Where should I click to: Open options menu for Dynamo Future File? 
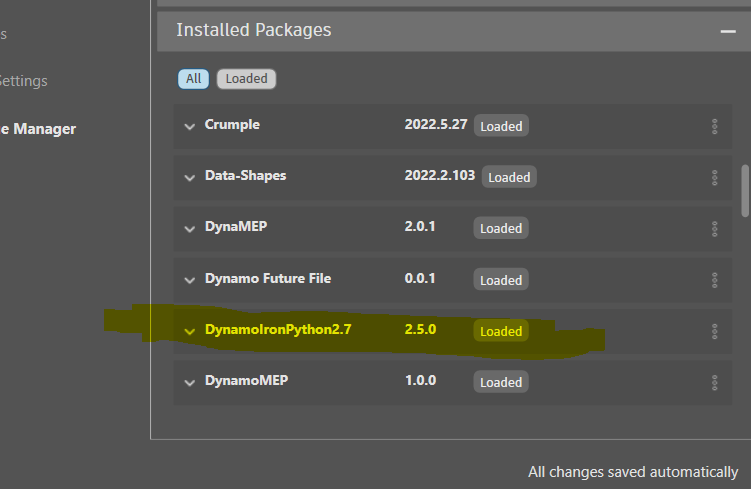pos(714,280)
